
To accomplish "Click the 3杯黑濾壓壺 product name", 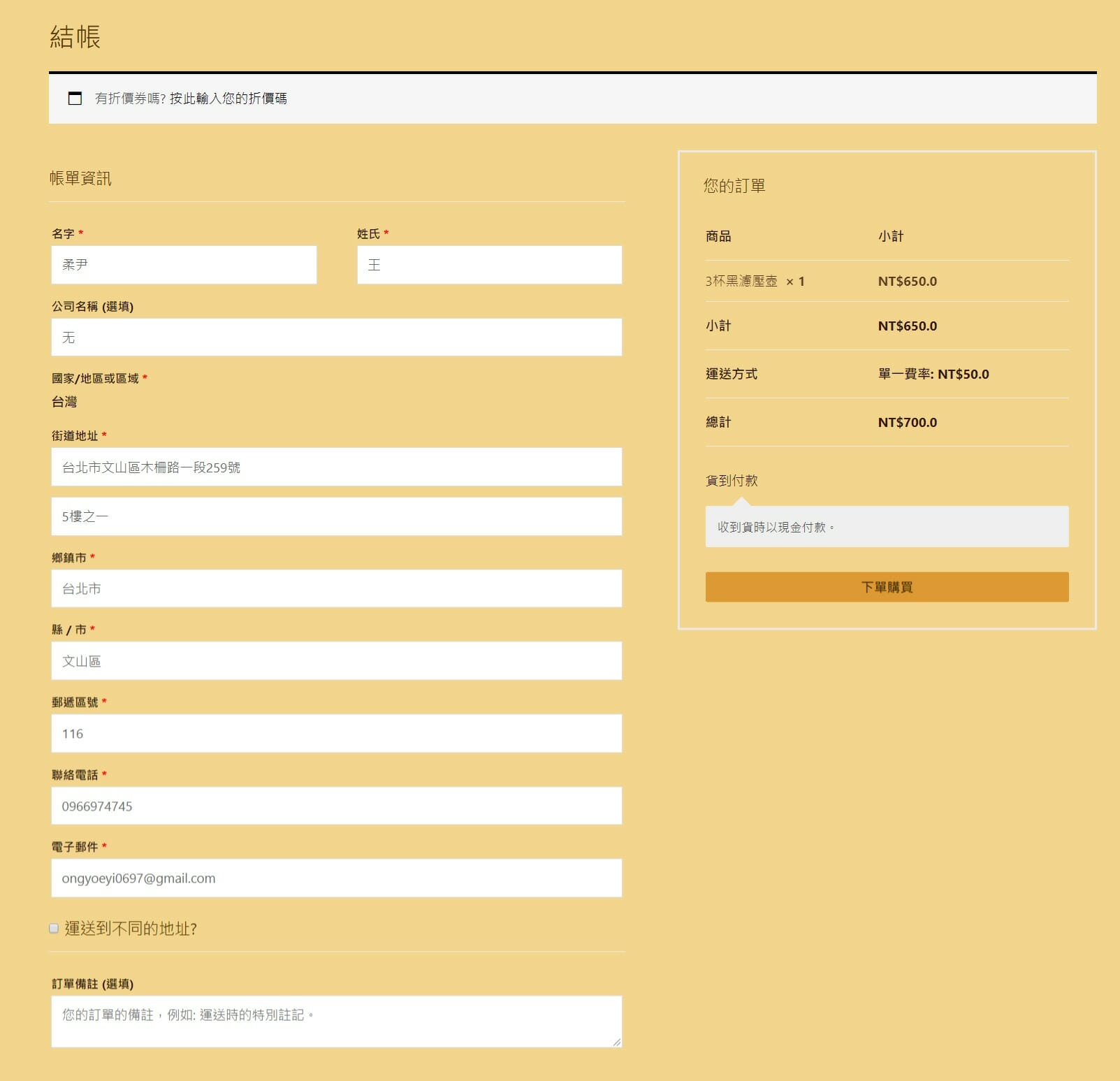I will [741, 282].
